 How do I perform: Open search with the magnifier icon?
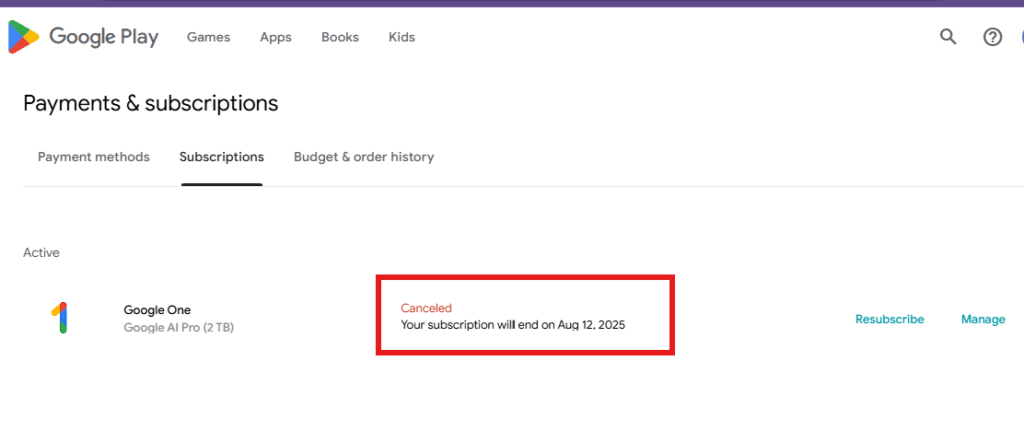click(948, 37)
